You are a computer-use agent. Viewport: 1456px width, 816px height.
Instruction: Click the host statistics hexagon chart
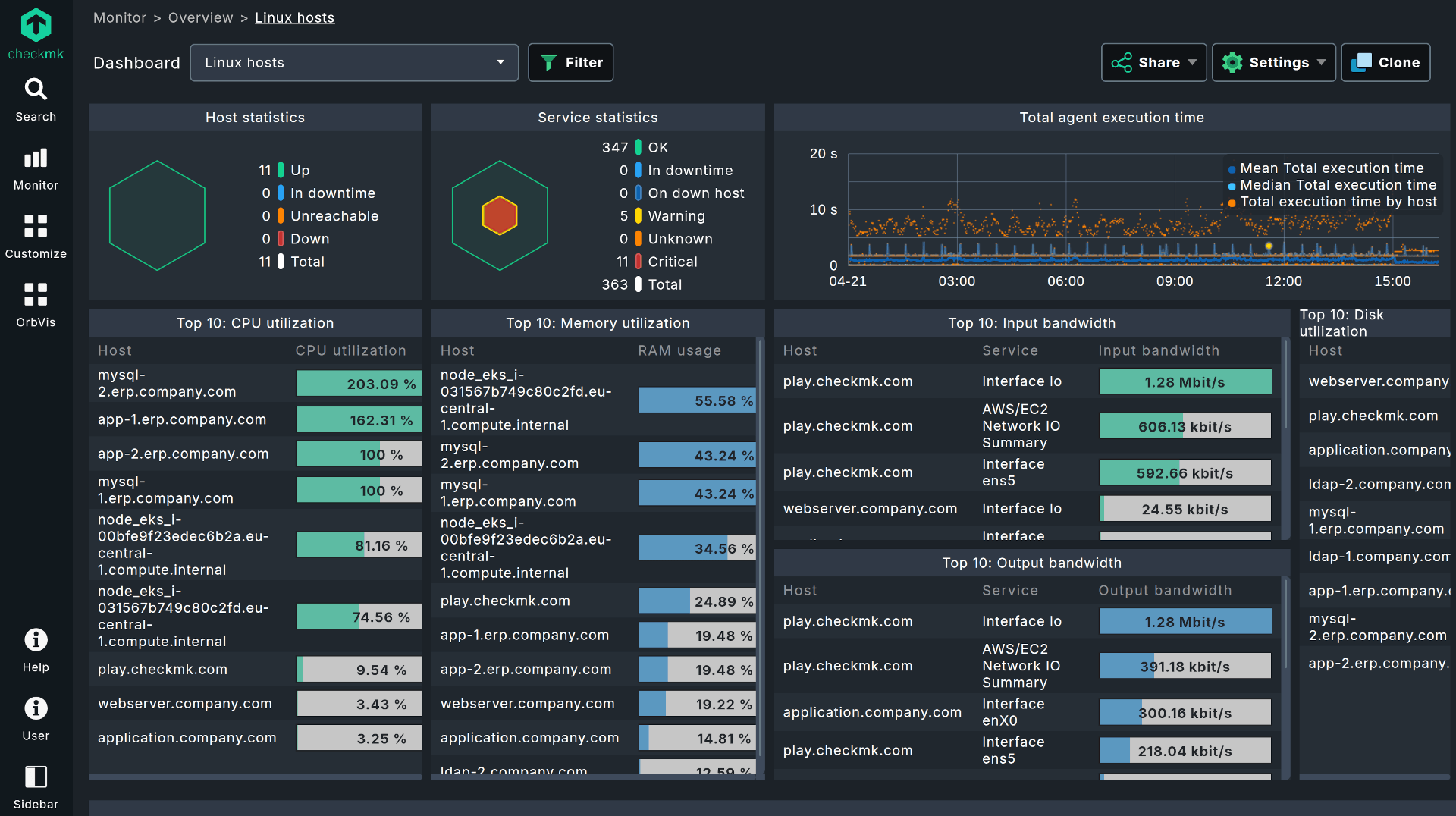point(157,215)
